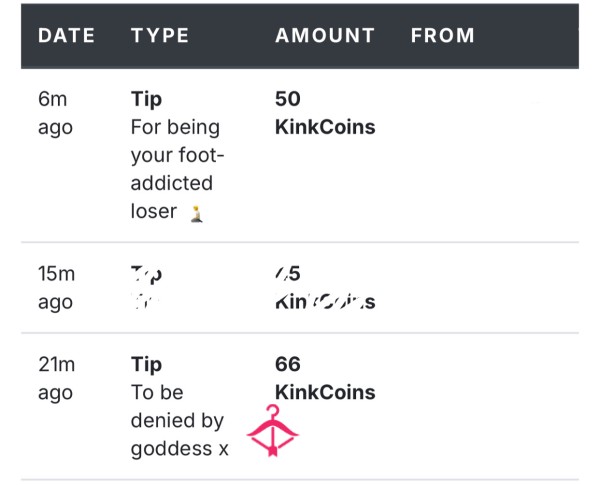Screen dimensions: 600x485
Task: Click 'KinkCoins' under the 66 amount
Action: point(325,392)
